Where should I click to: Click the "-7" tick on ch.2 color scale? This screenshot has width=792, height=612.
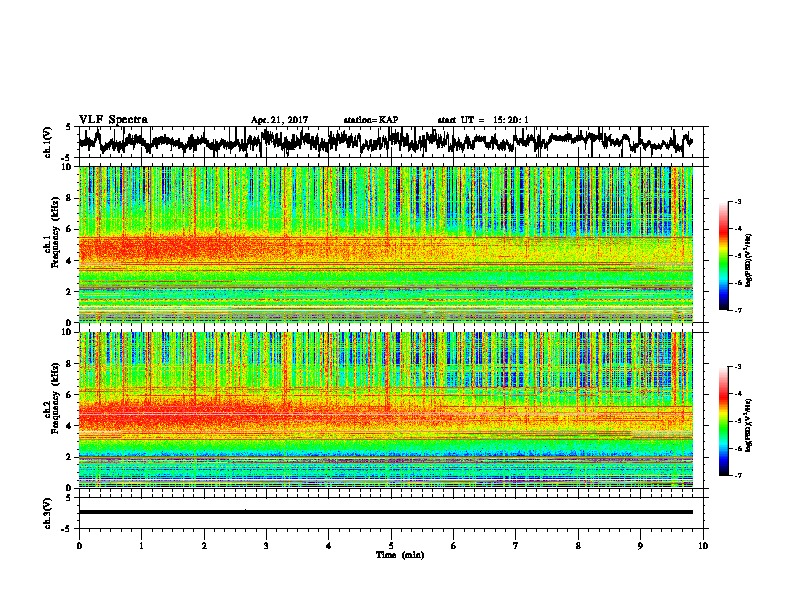tap(738, 475)
